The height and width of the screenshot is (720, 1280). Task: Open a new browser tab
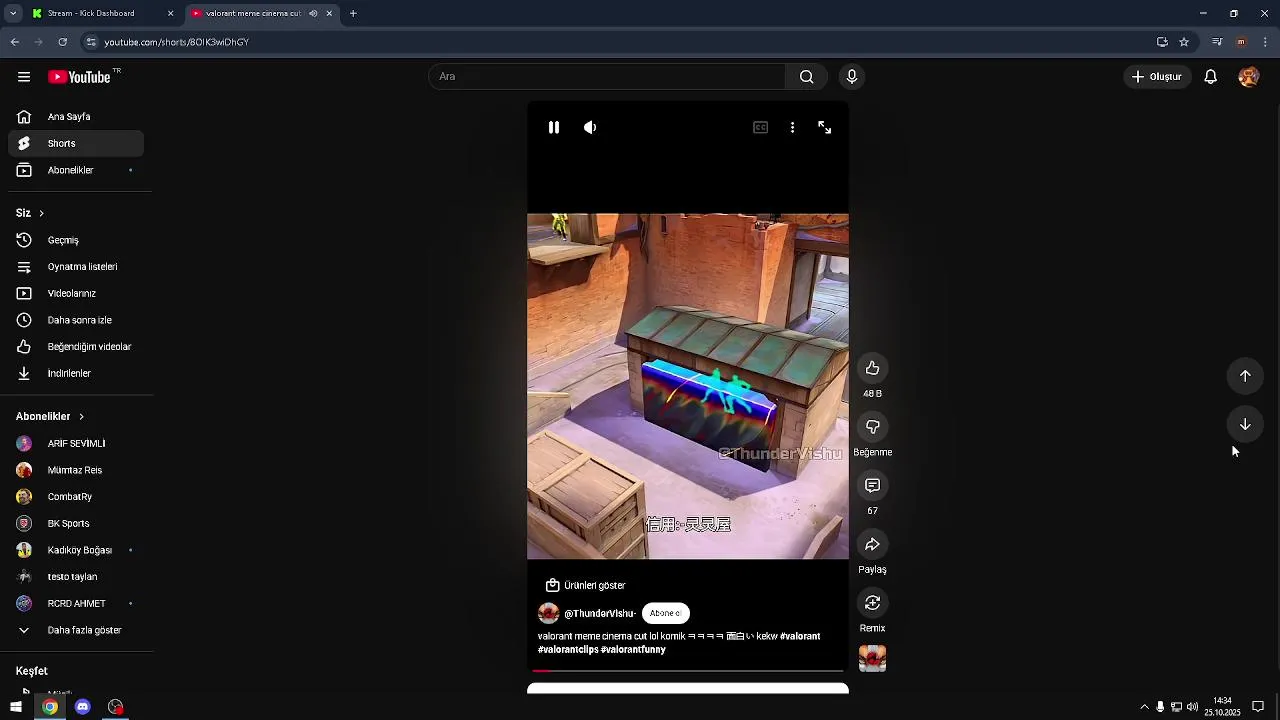pyautogui.click(x=353, y=13)
